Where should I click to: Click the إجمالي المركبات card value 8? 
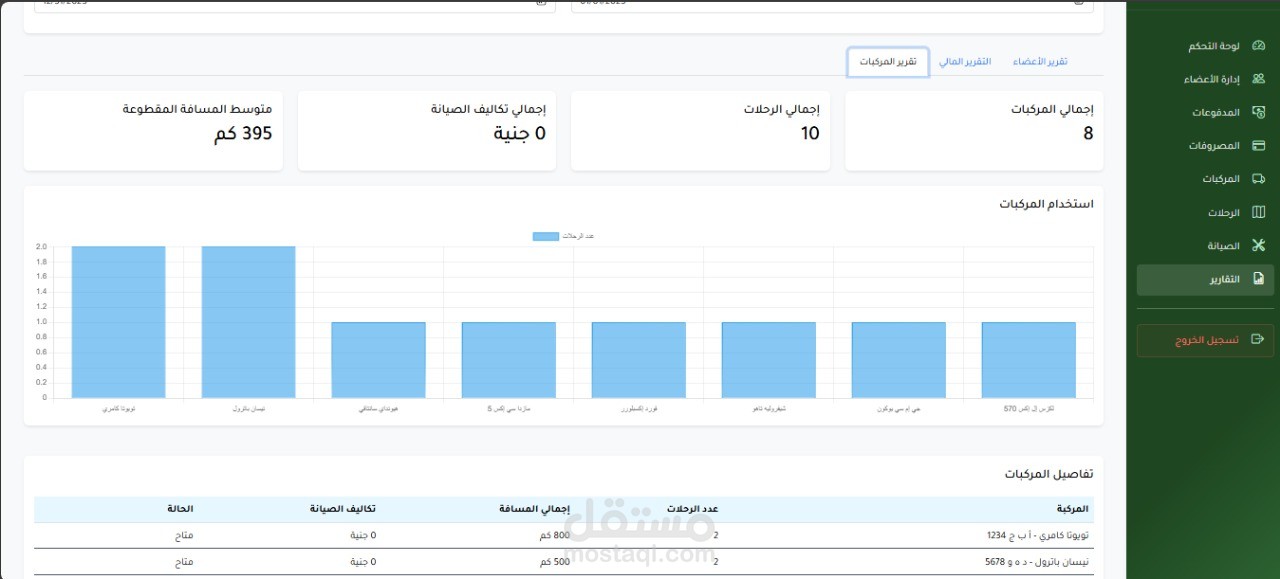click(x=1088, y=134)
